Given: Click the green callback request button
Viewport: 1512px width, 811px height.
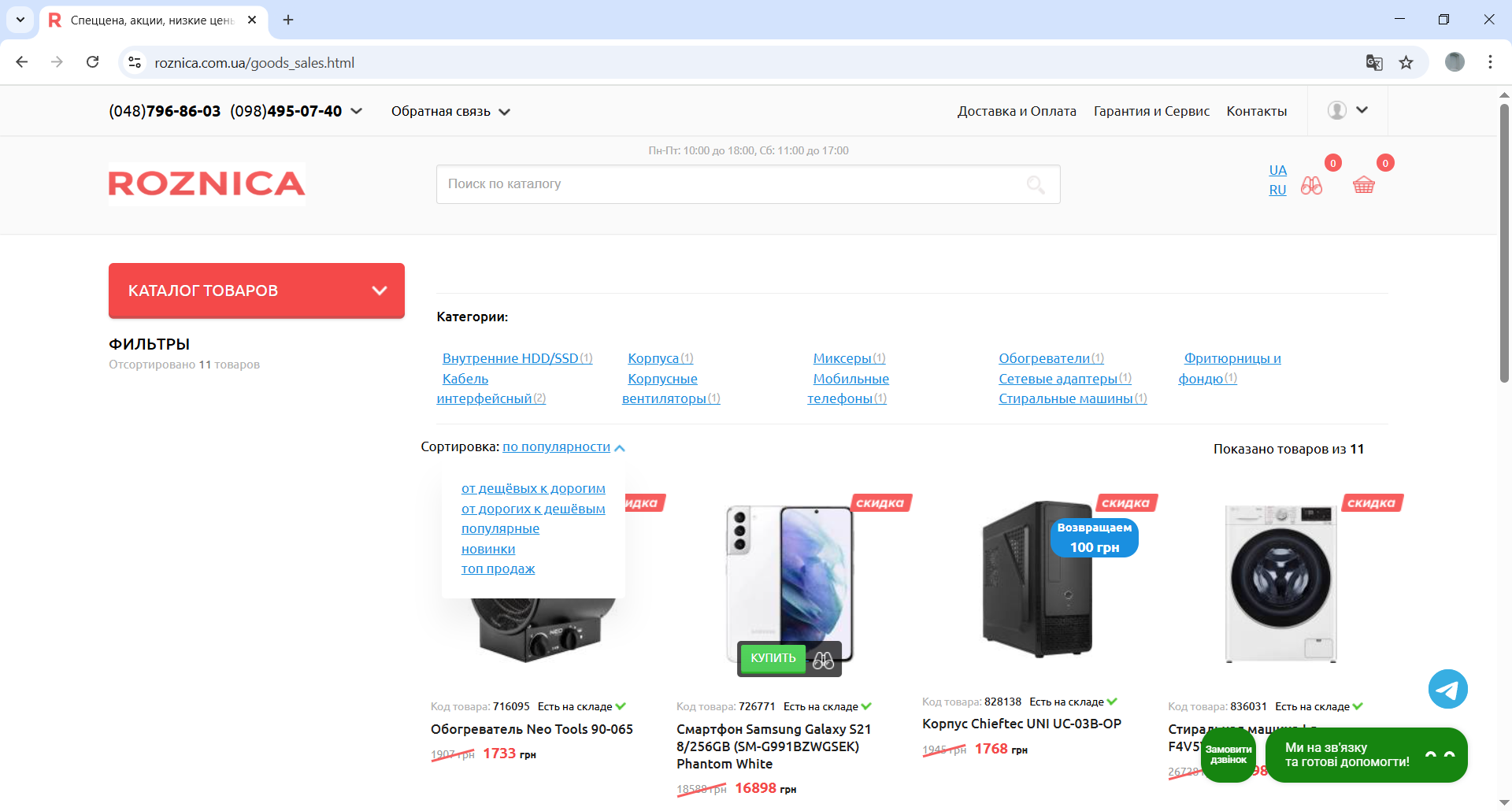Looking at the screenshot, I should pyautogui.click(x=1228, y=755).
